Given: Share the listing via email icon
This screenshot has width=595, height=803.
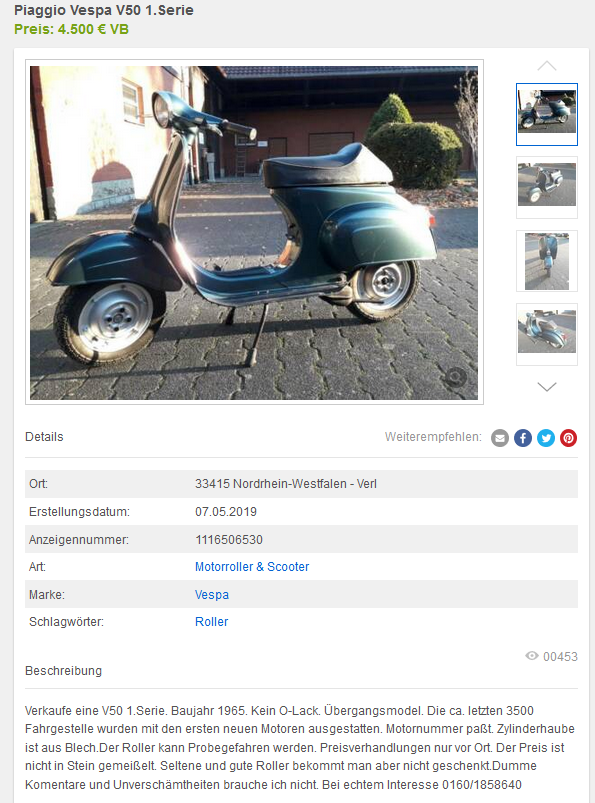Looking at the screenshot, I should click(500, 438).
